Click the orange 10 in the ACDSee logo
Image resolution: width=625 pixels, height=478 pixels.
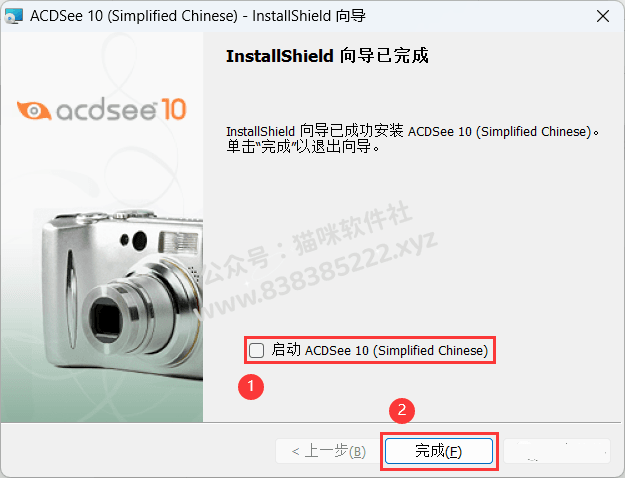(x=173, y=109)
